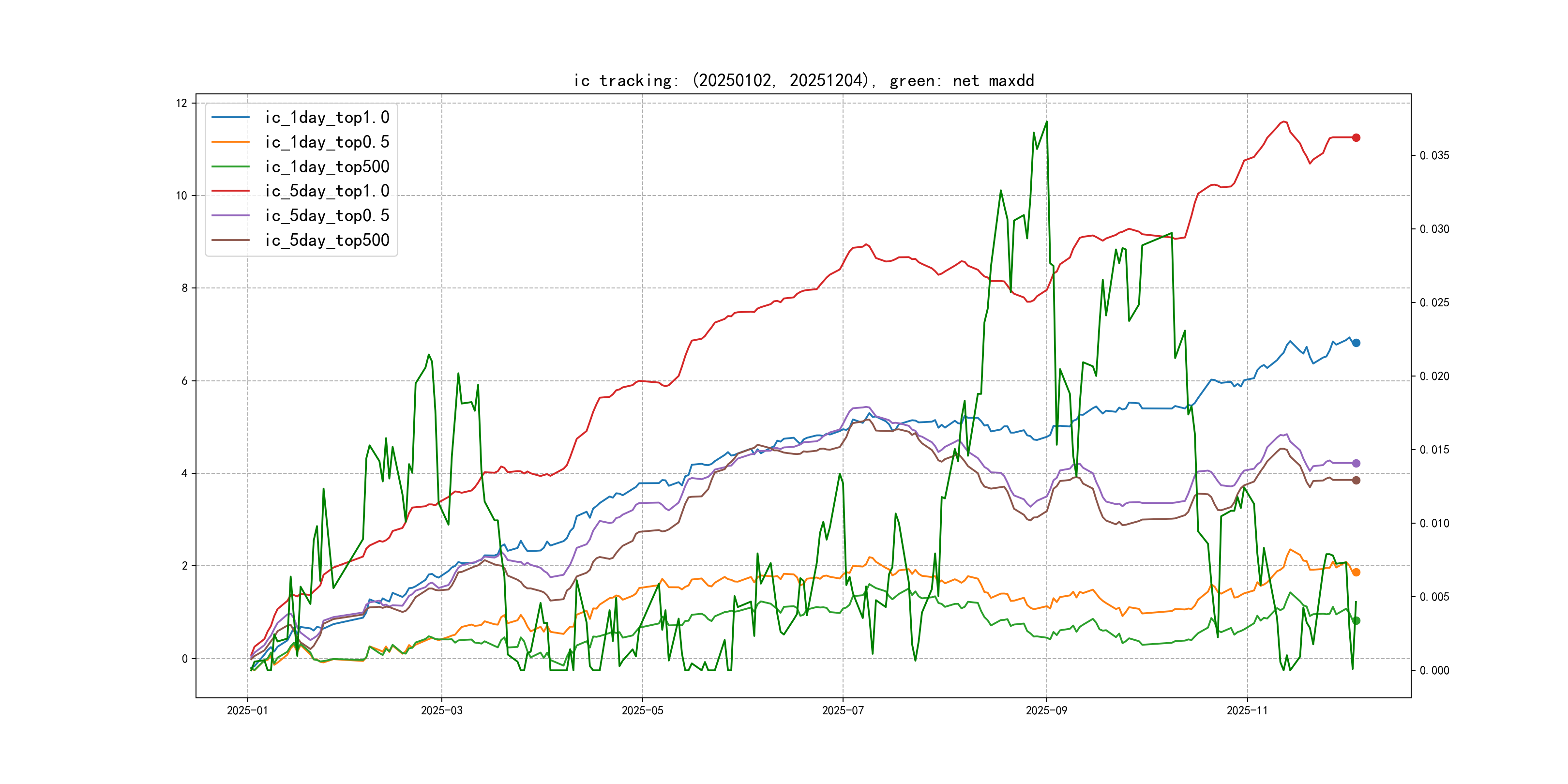Click the 2025-11 x-axis tick label
Viewport: 1568px width, 784px height.
(x=1247, y=710)
